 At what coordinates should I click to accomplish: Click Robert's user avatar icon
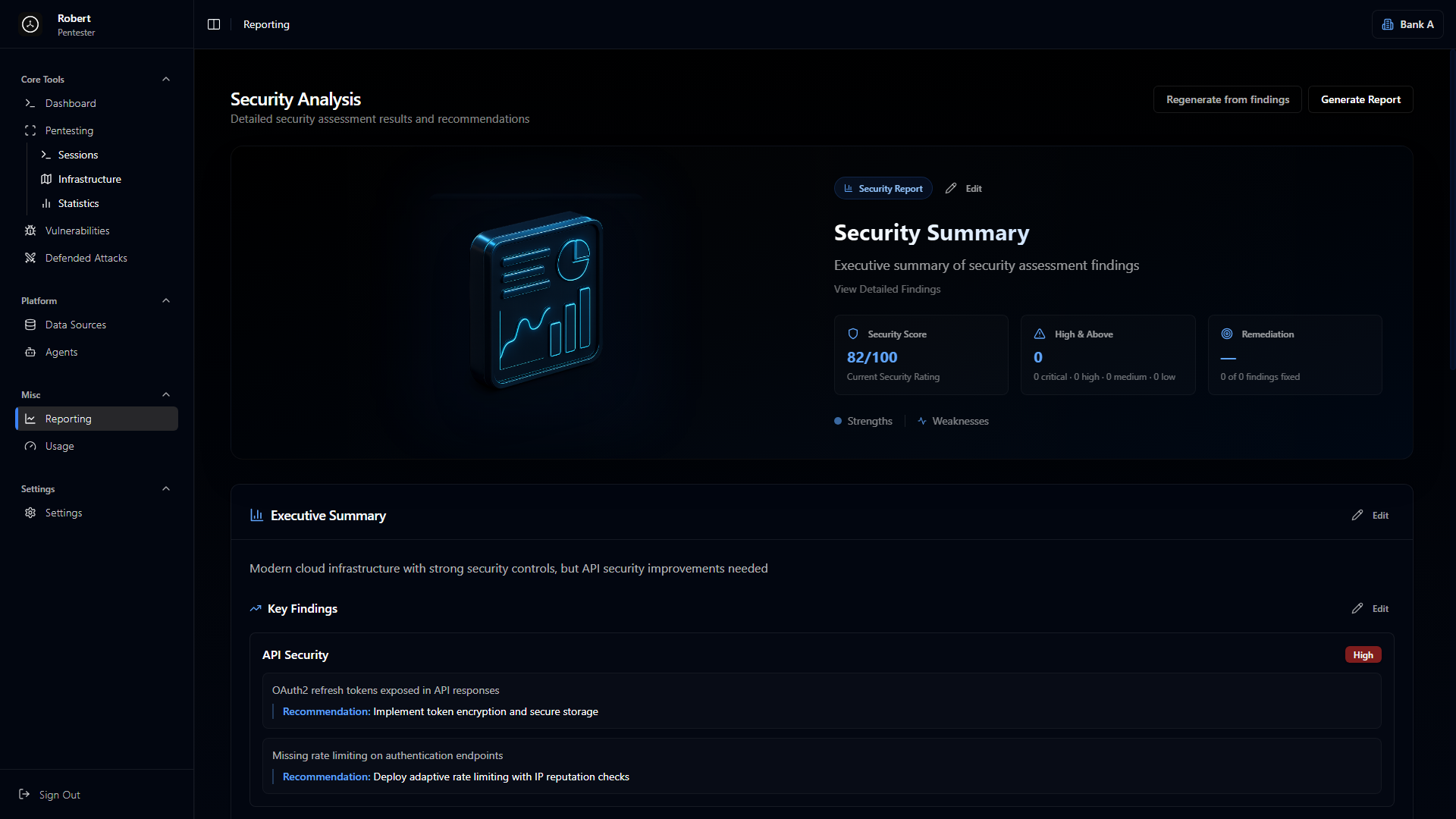pyautogui.click(x=30, y=24)
